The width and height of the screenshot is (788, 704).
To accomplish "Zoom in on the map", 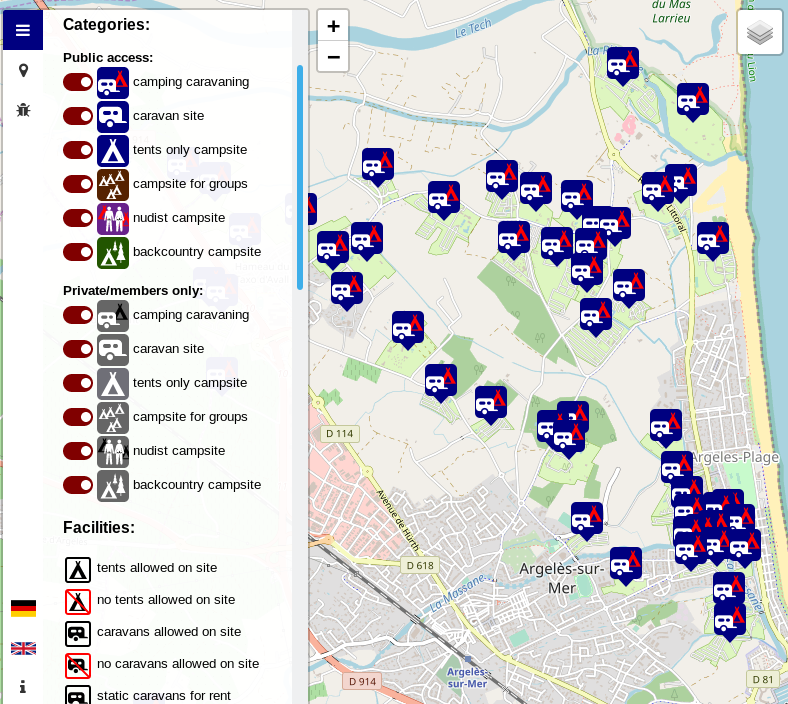I will 333,27.
